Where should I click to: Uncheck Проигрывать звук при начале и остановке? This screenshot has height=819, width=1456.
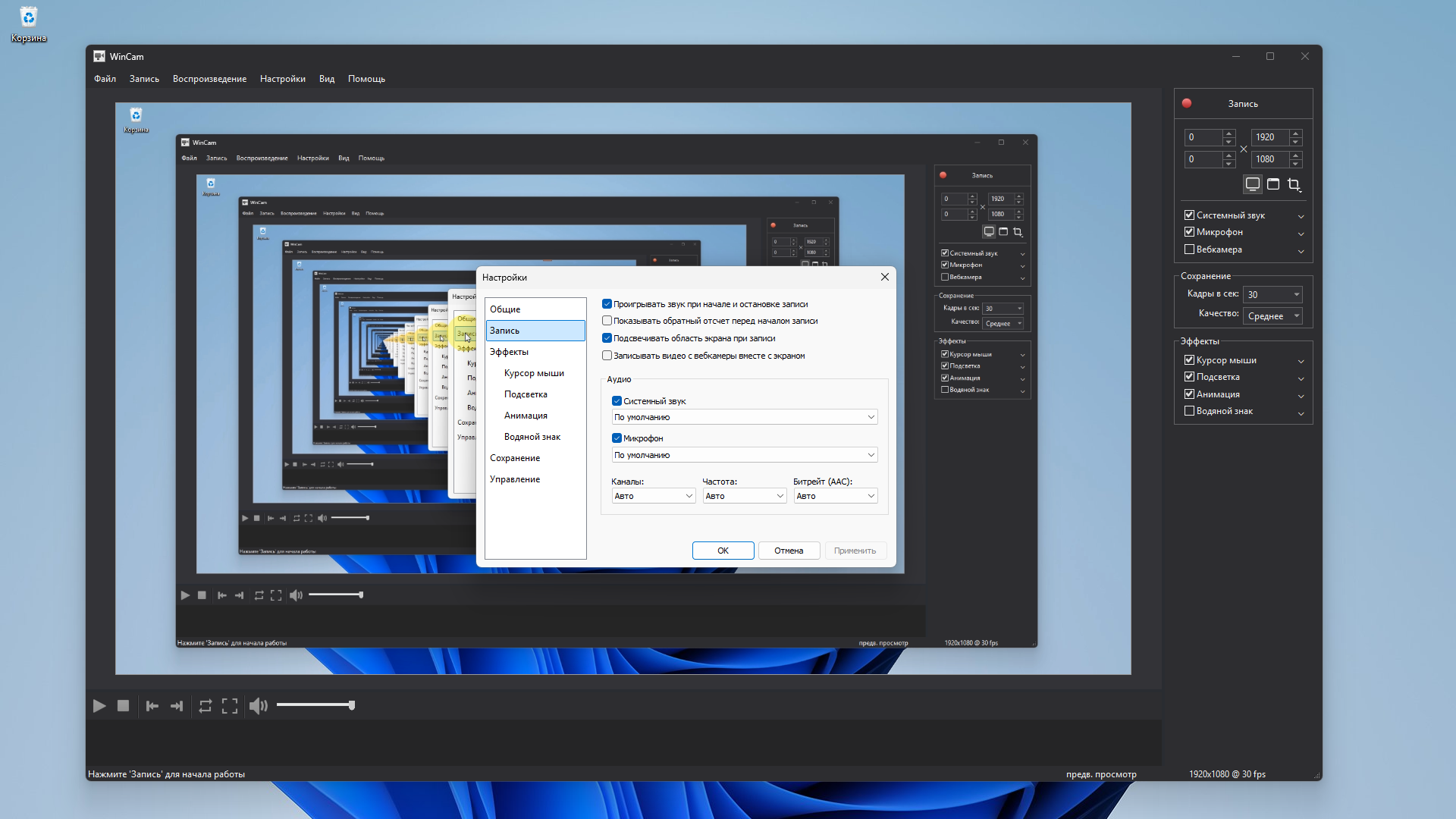[x=607, y=304]
